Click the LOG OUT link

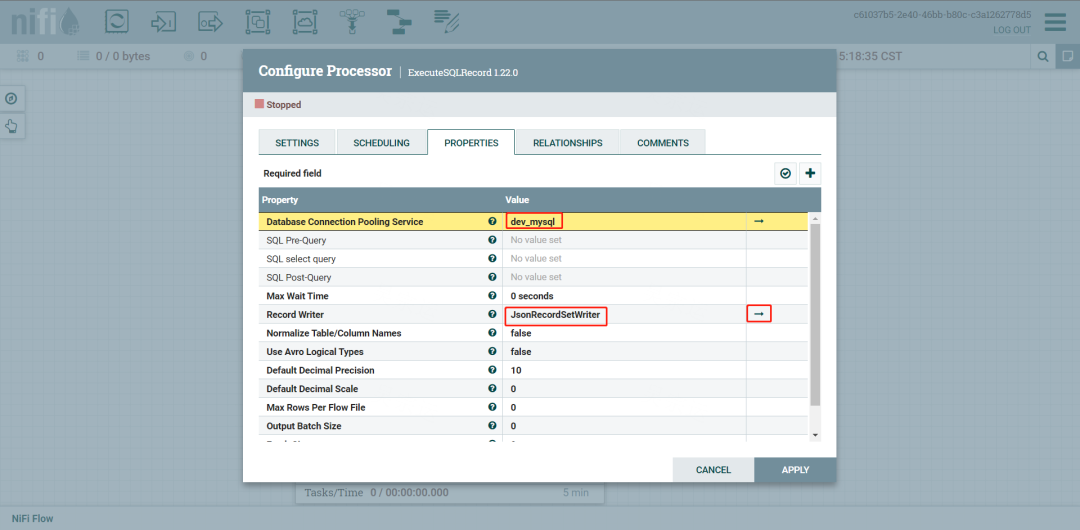click(x=1012, y=30)
